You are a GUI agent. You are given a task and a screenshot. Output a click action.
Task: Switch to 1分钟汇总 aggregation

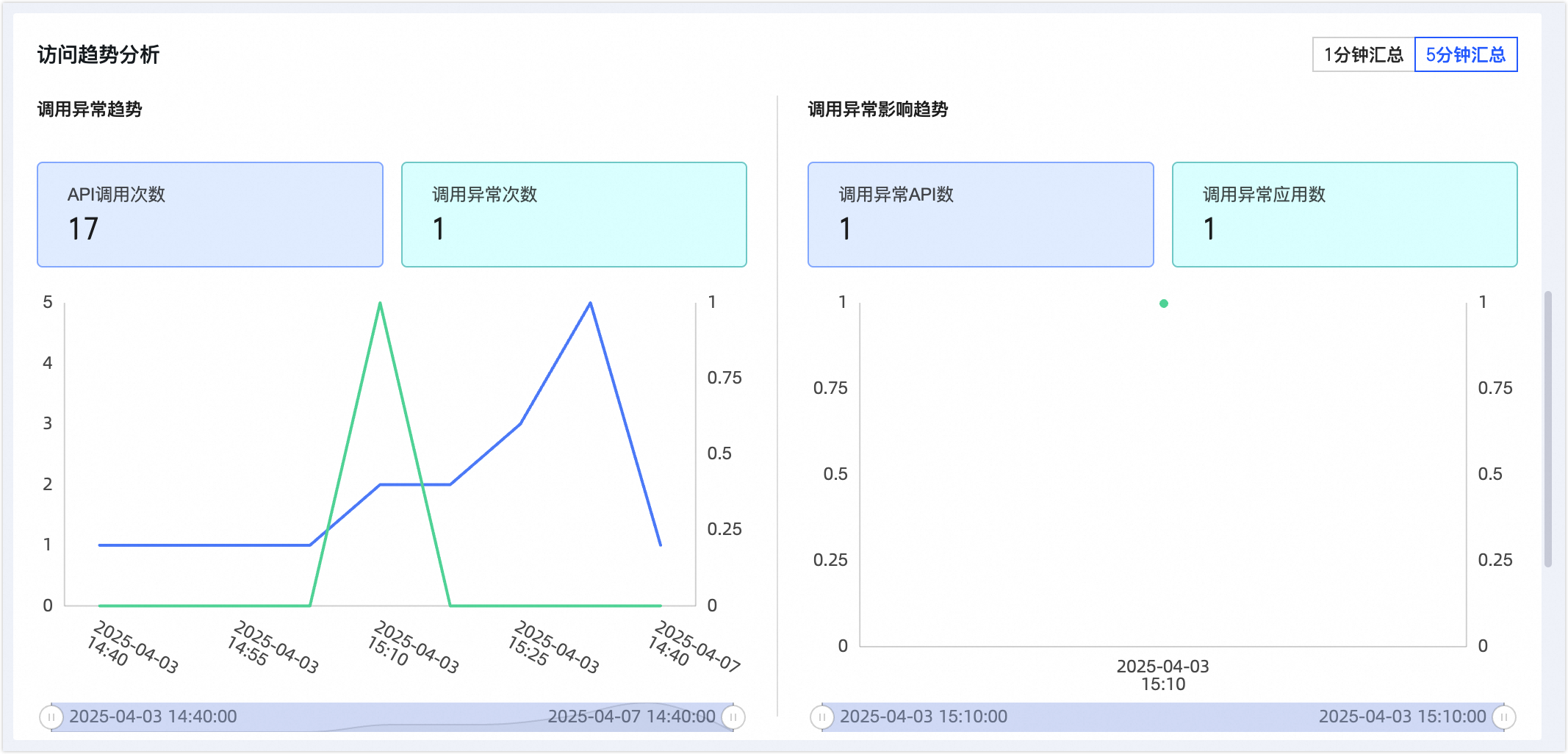click(1363, 55)
